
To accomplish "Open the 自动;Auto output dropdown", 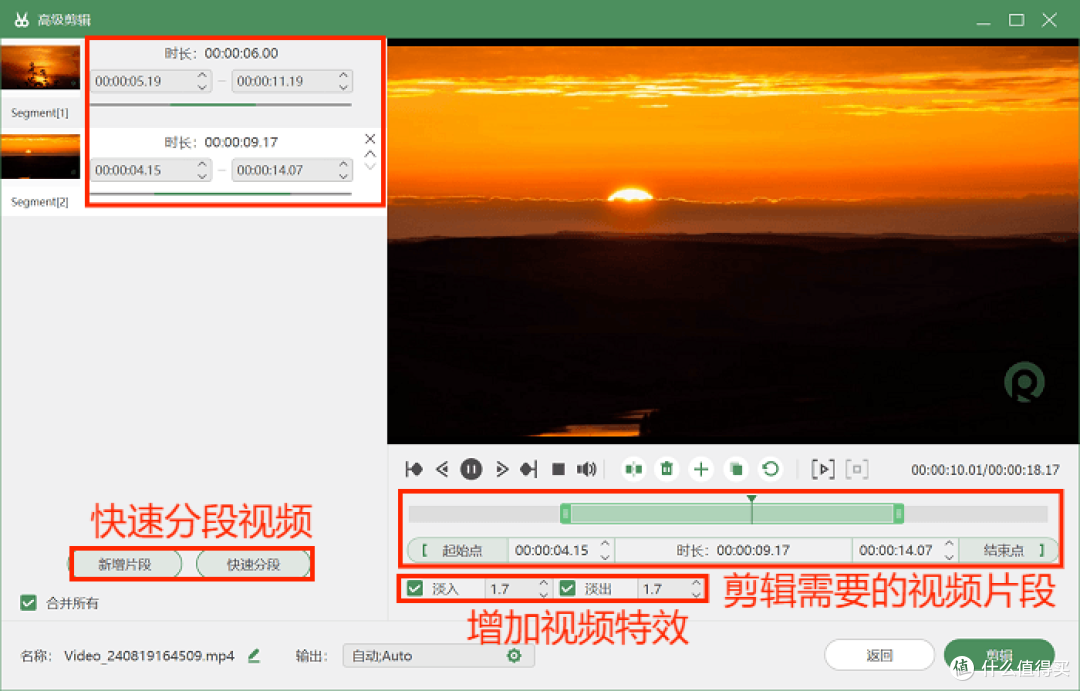I will (x=438, y=655).
